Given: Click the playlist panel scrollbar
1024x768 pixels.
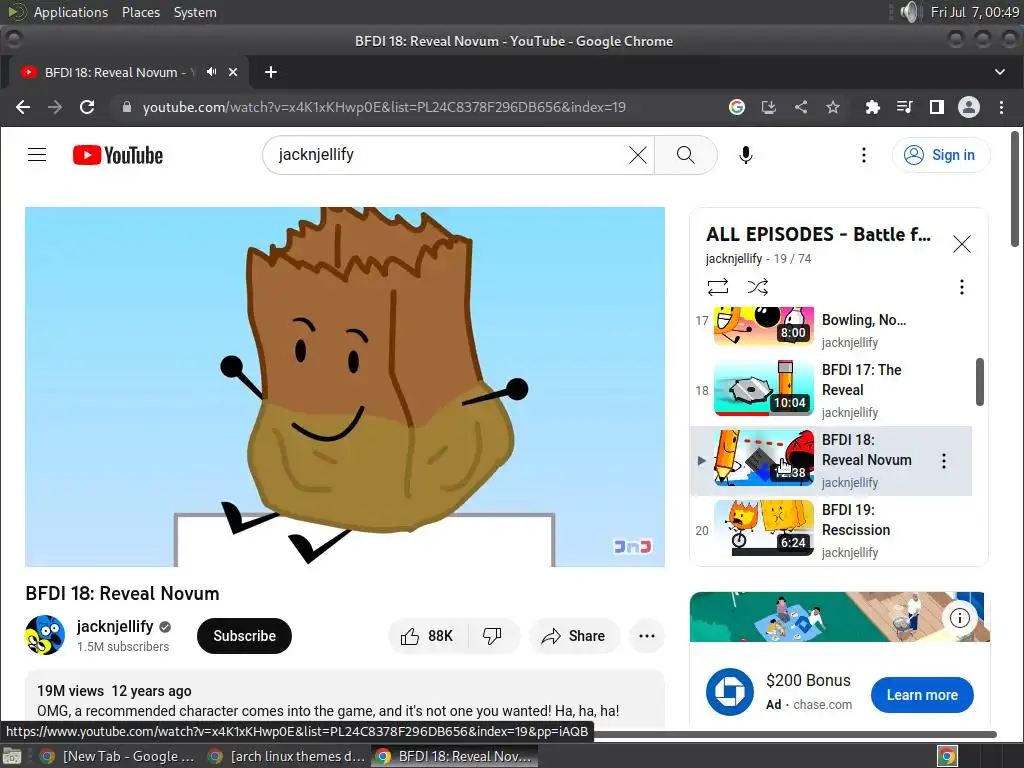Looking at the screenshot, I should tap(980, 381).
